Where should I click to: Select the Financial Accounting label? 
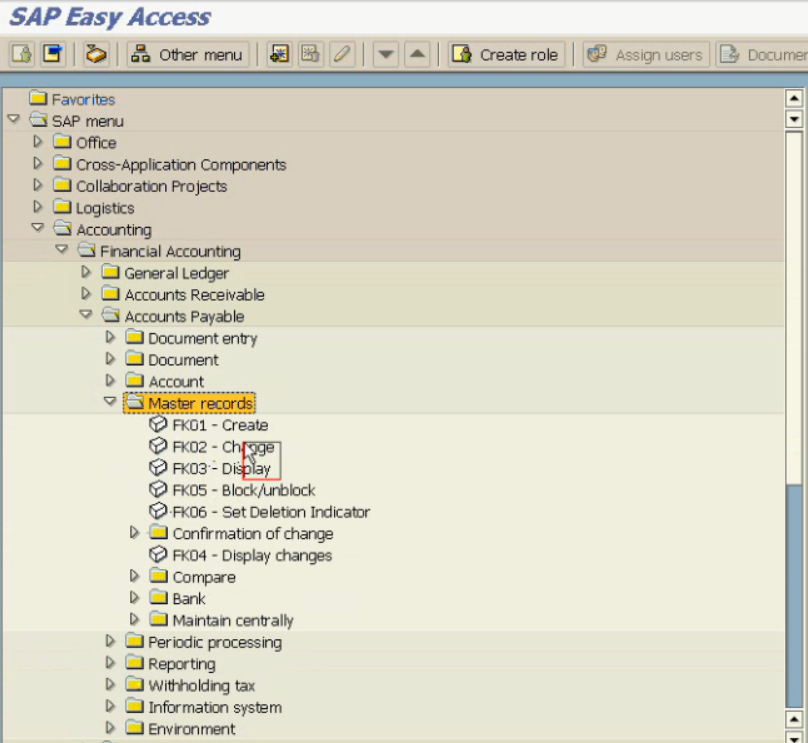coord(170,251)
